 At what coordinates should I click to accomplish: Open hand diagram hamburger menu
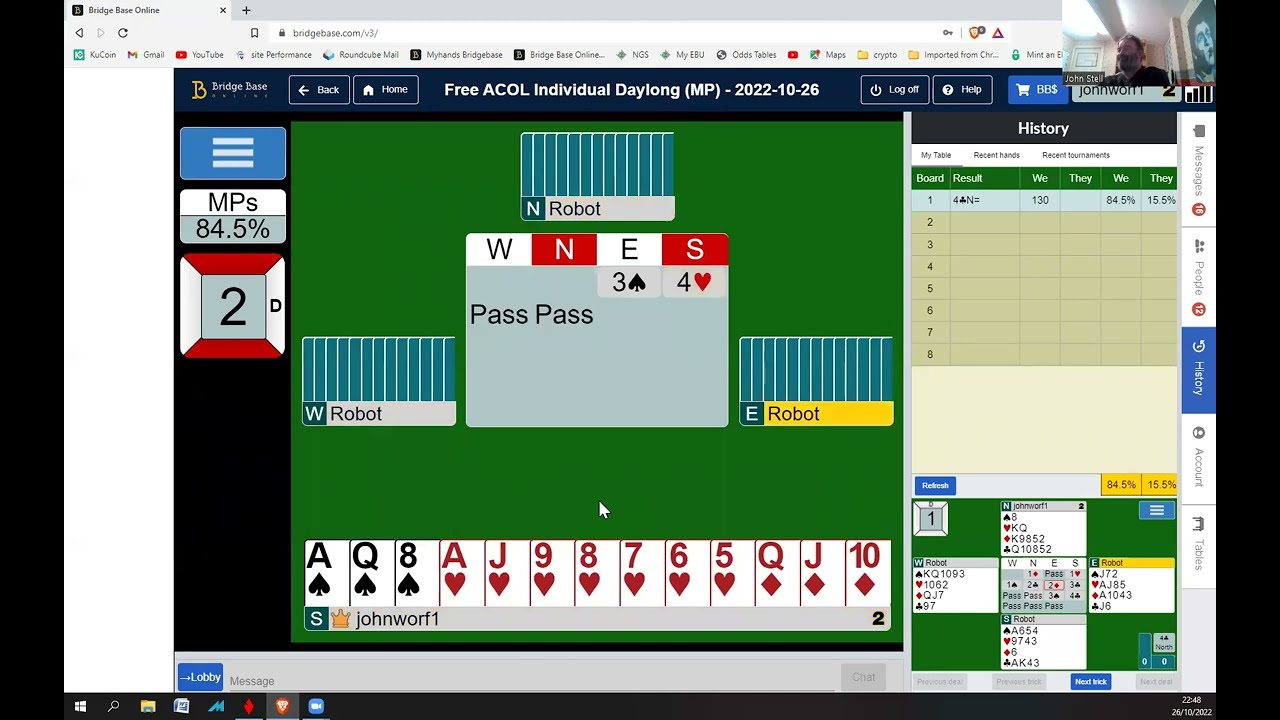point(1156,511)
